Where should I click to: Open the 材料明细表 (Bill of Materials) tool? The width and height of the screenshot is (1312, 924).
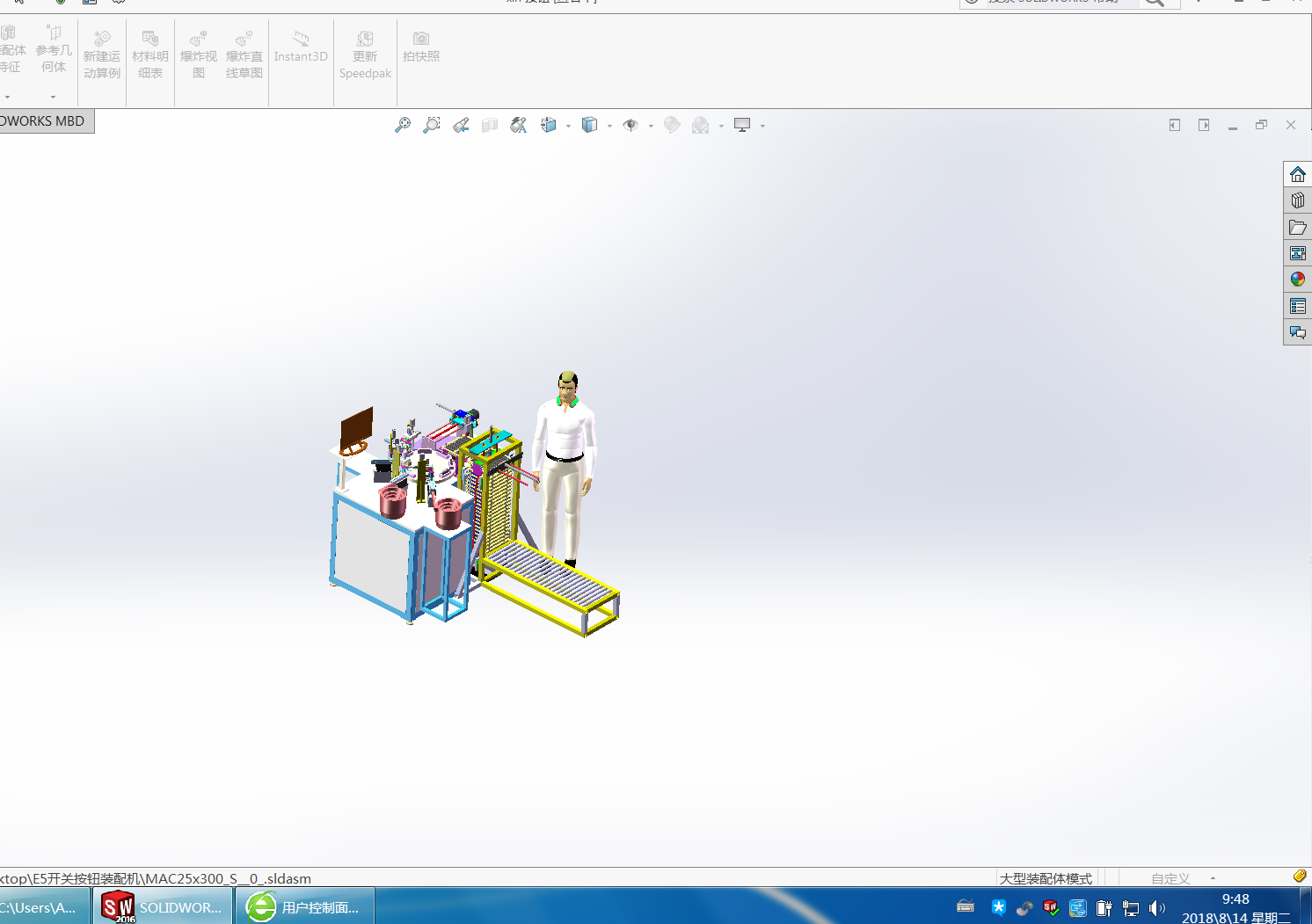point(150,55)
